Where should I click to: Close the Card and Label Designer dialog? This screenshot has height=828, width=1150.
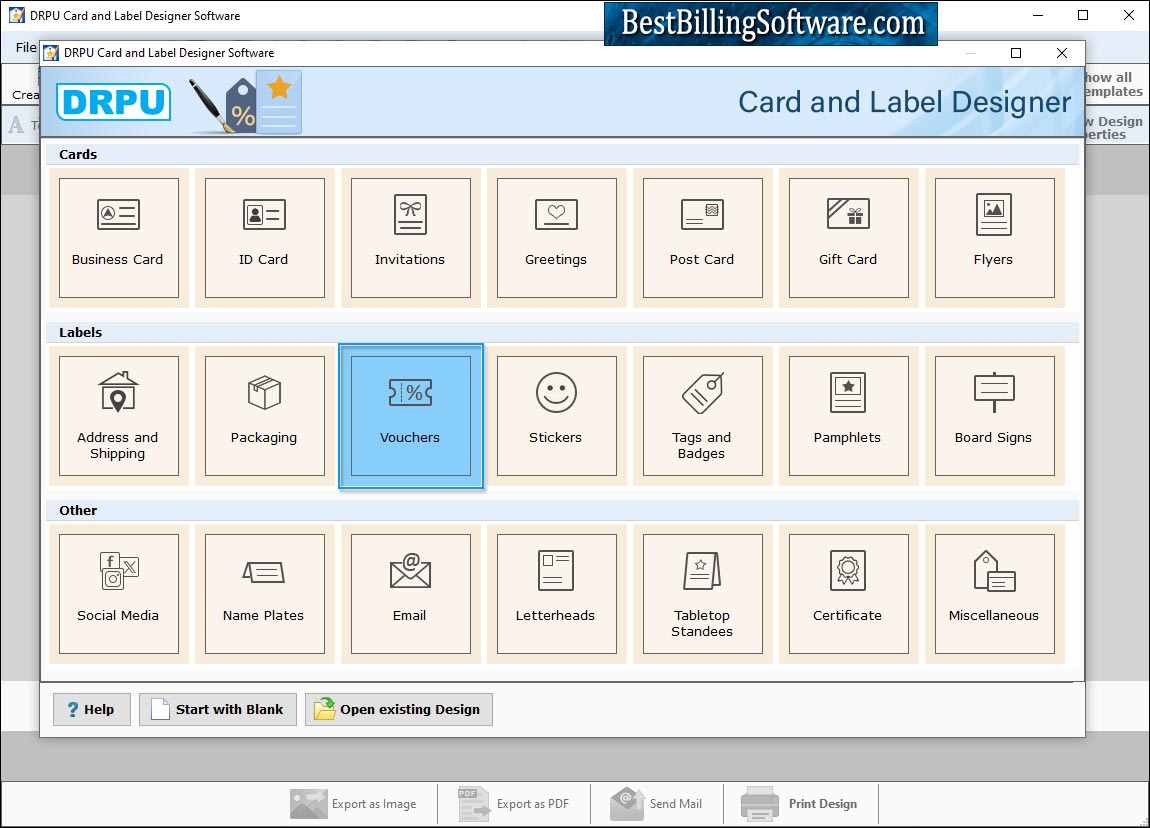tap(1061, 53)
